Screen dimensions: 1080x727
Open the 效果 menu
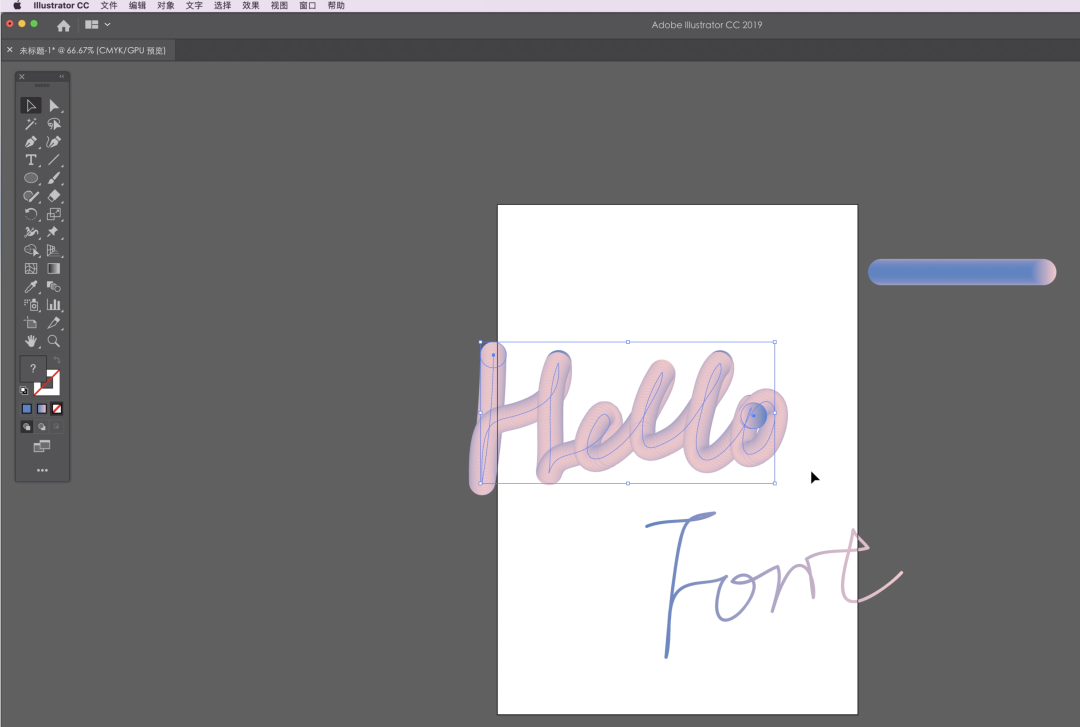click(x=251, y=6)
